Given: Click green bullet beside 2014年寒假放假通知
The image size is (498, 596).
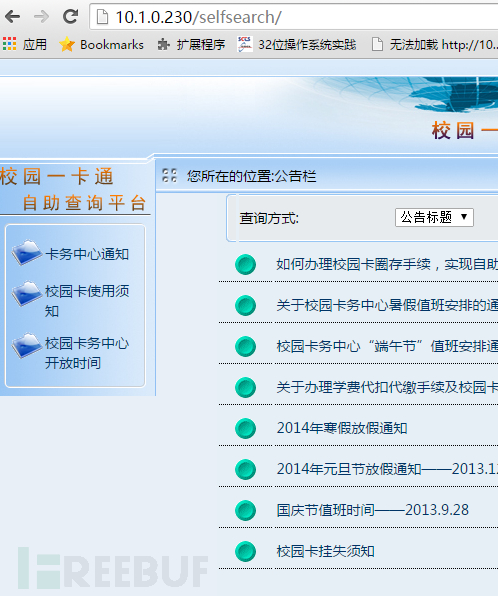Looking at the screenshot, I should click(246, 428).
